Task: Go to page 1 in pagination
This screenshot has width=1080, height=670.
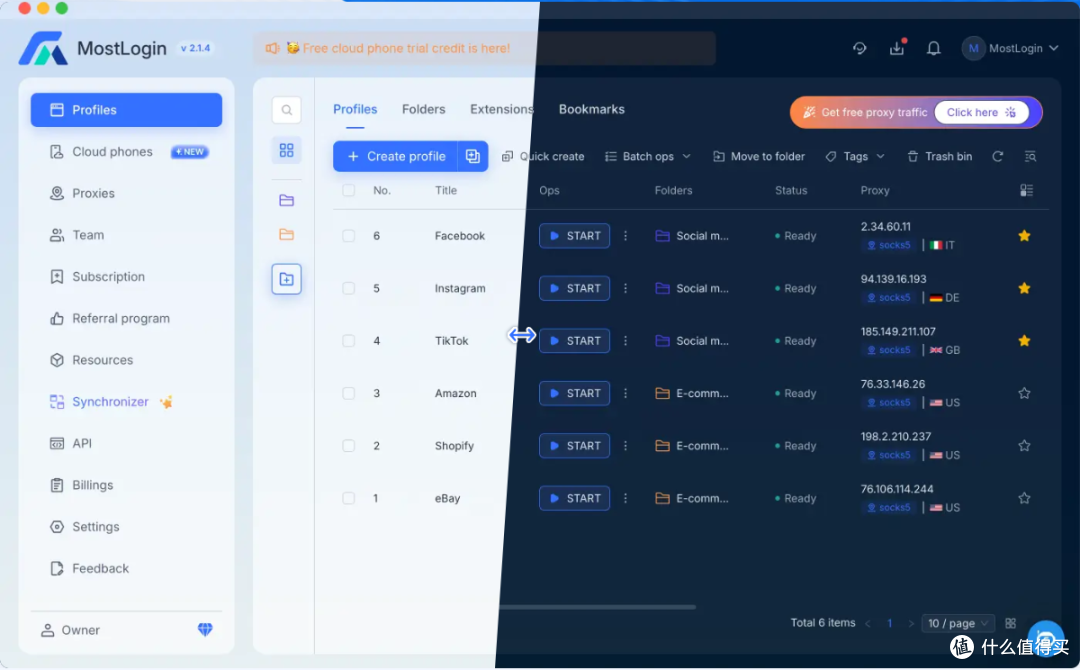Action: click(x=889, y=623)
